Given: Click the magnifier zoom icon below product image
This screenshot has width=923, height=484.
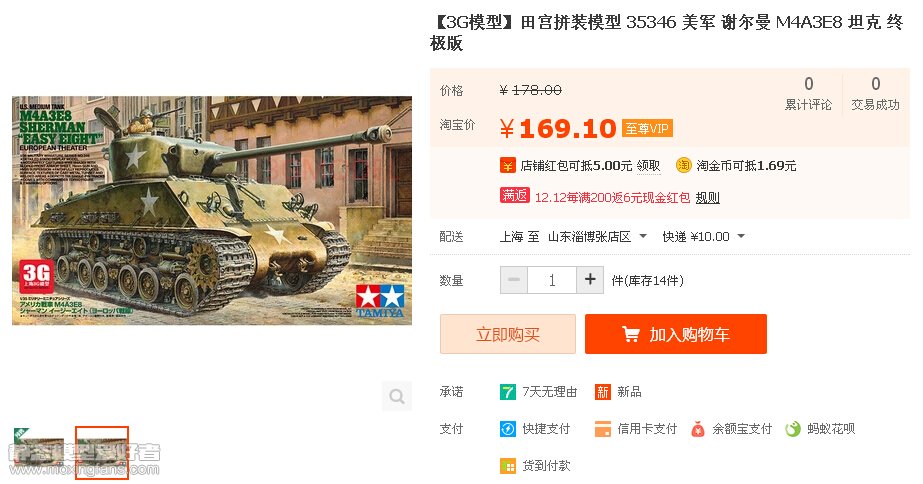Looking at the screenshot, I should 397,396.
